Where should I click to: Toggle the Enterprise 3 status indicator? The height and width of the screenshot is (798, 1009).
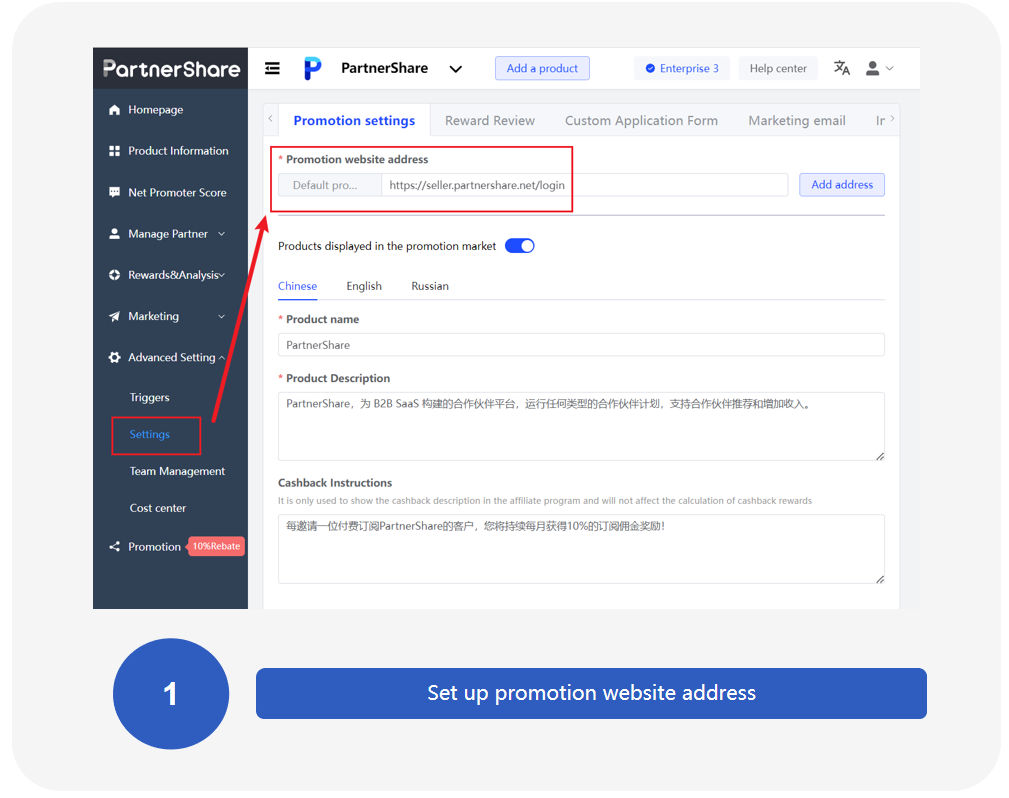point(682,67)
